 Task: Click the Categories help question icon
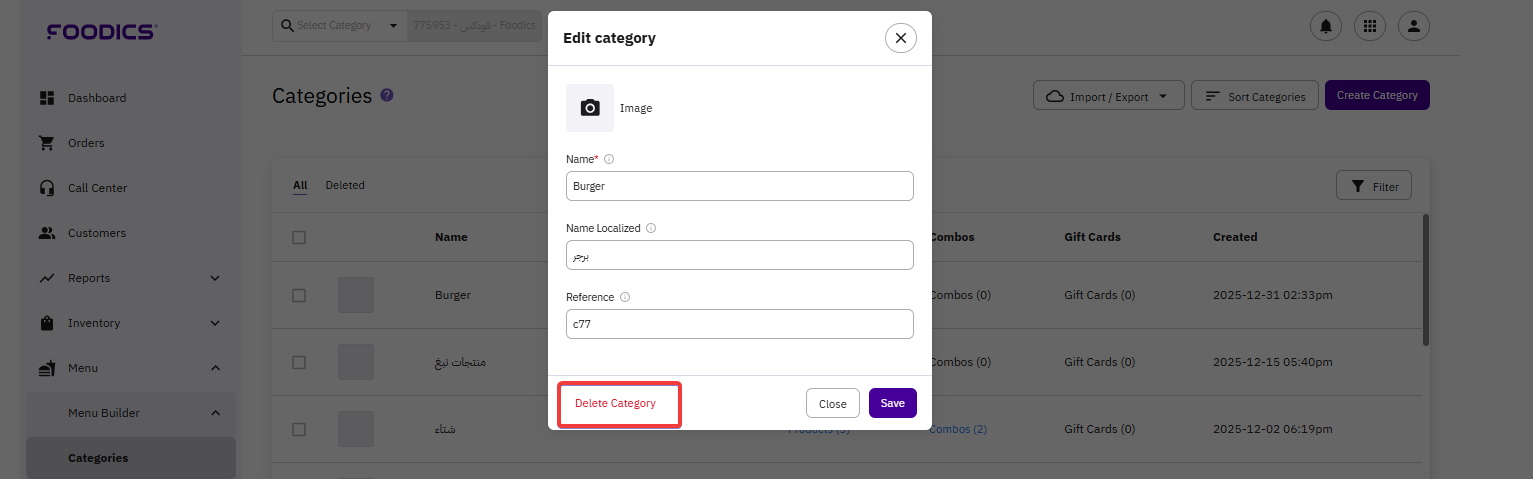pyautogui.click(x=387, y=95)
